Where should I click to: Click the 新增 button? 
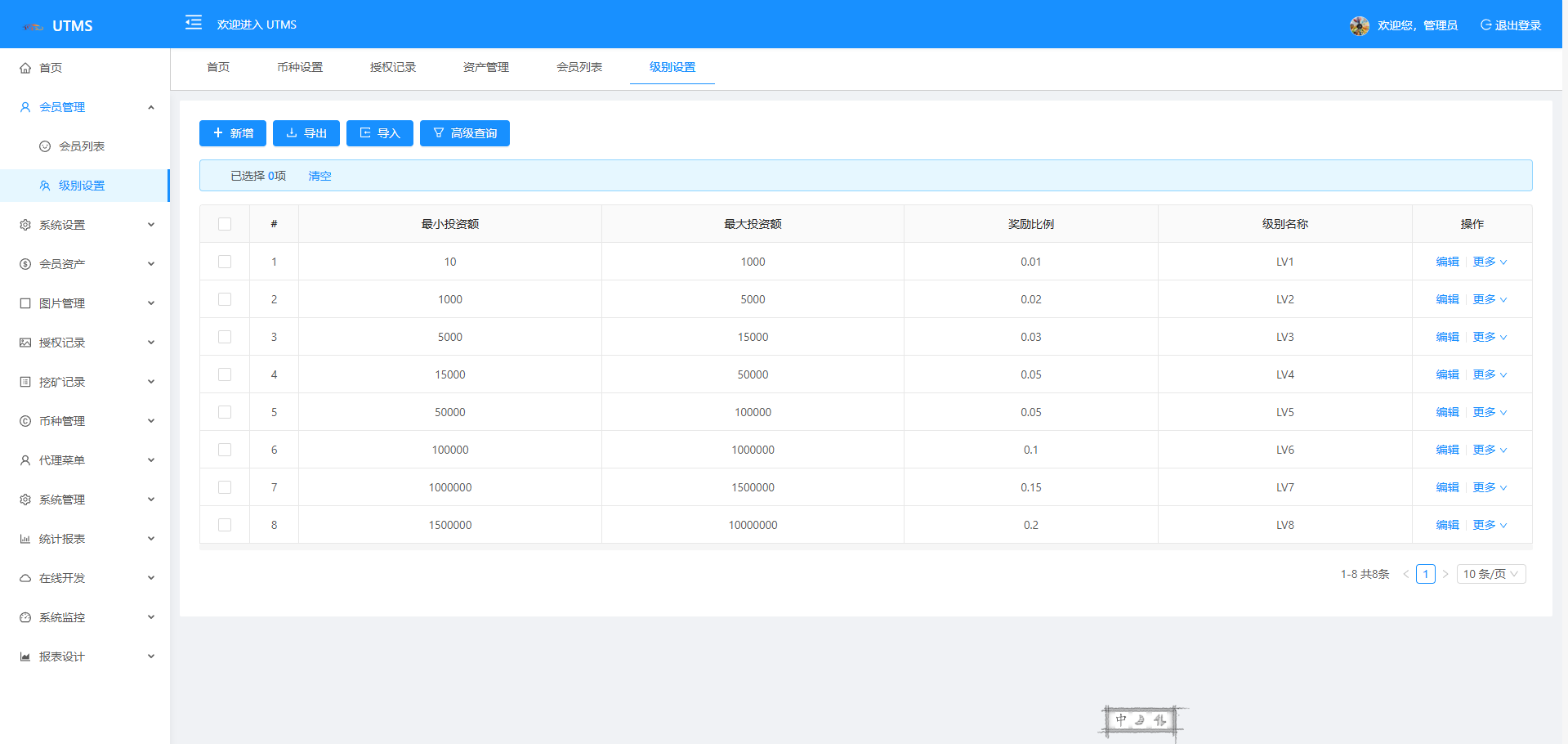coord(233,133)
